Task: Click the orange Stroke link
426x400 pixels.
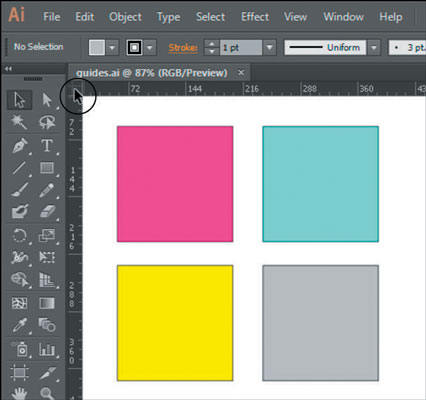Action: [183, 48]
